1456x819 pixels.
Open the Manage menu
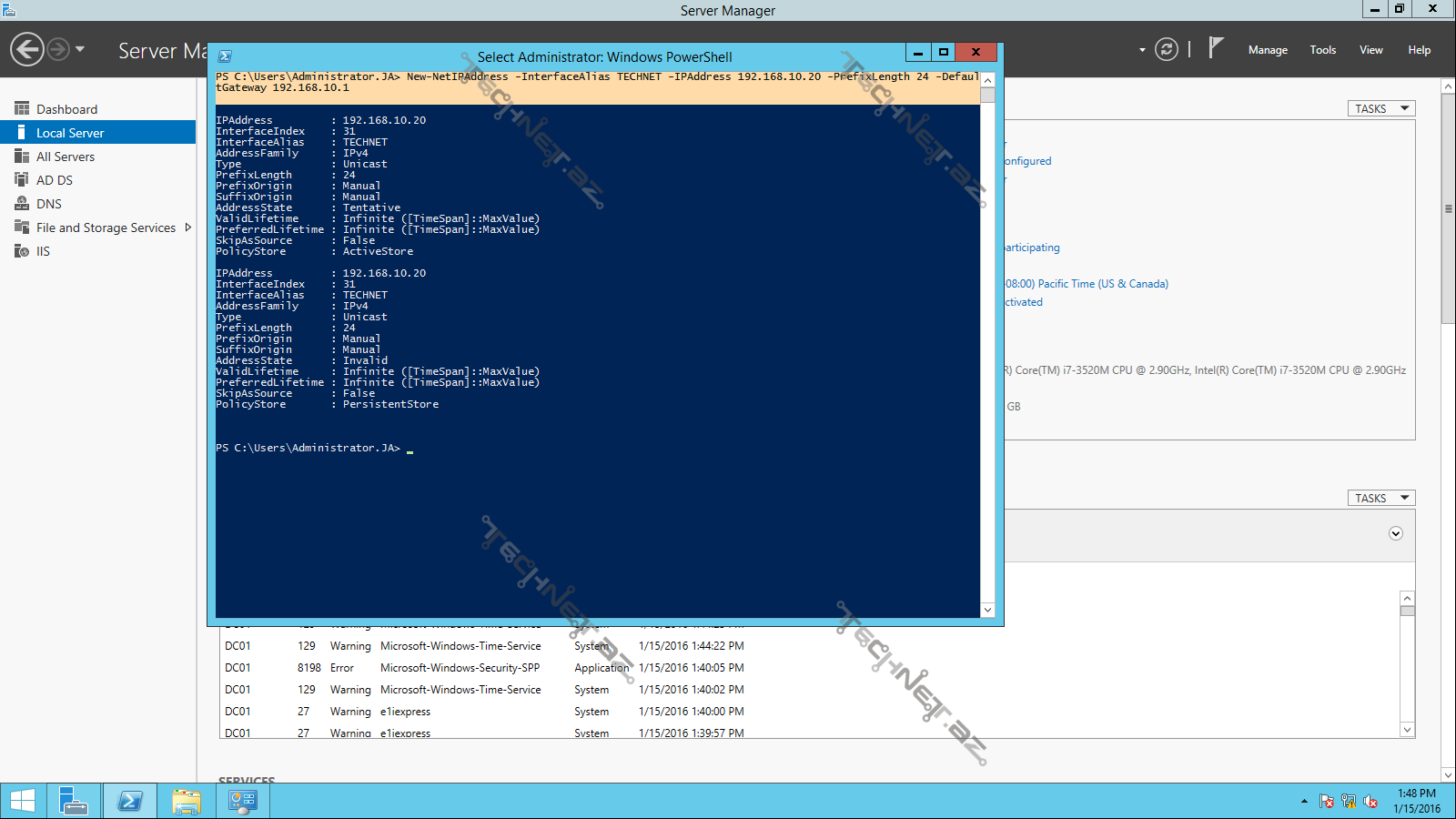(x=1267, y=50)
